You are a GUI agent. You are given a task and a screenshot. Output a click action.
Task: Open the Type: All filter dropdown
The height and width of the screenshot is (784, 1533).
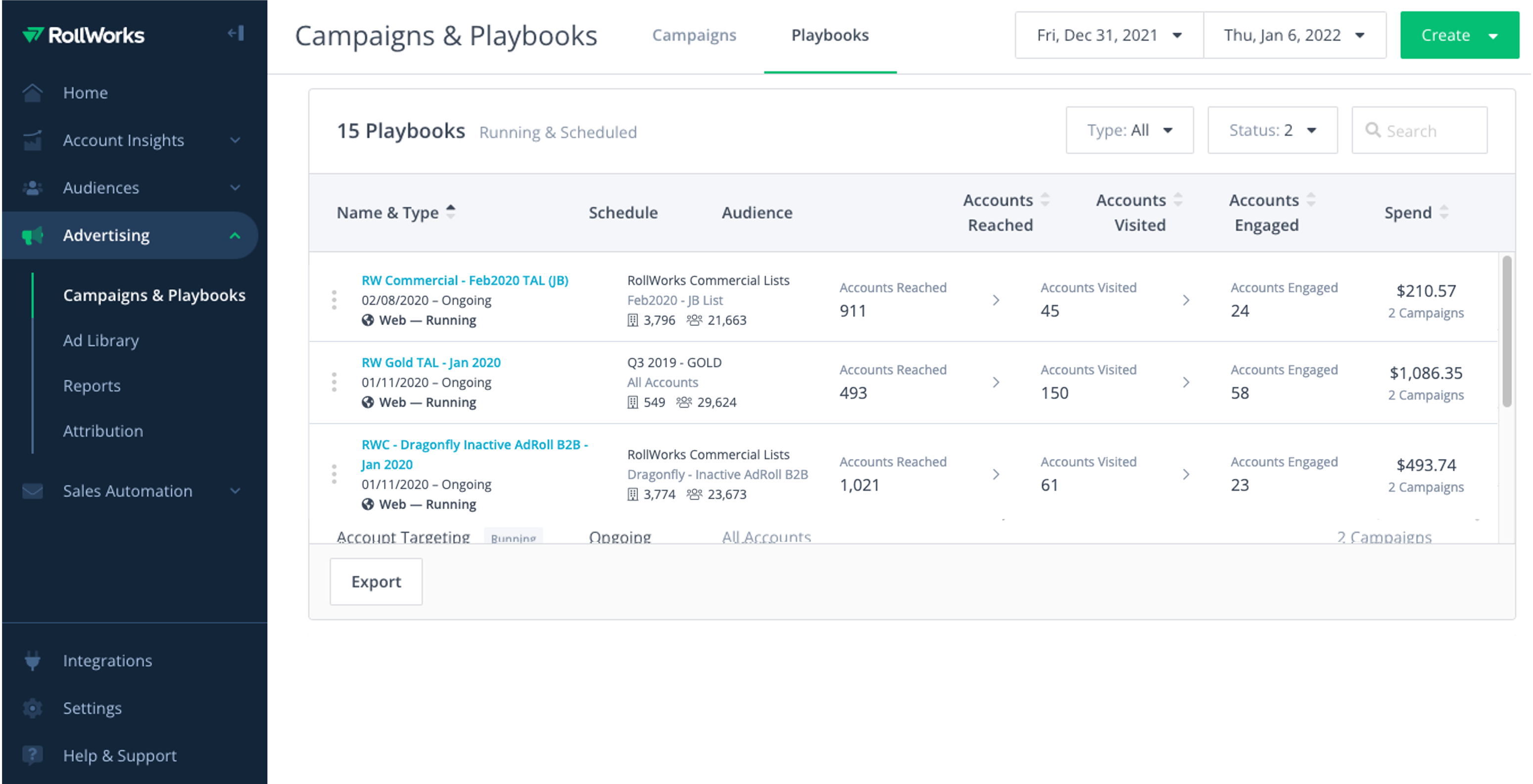click(x=1130, y=130)
